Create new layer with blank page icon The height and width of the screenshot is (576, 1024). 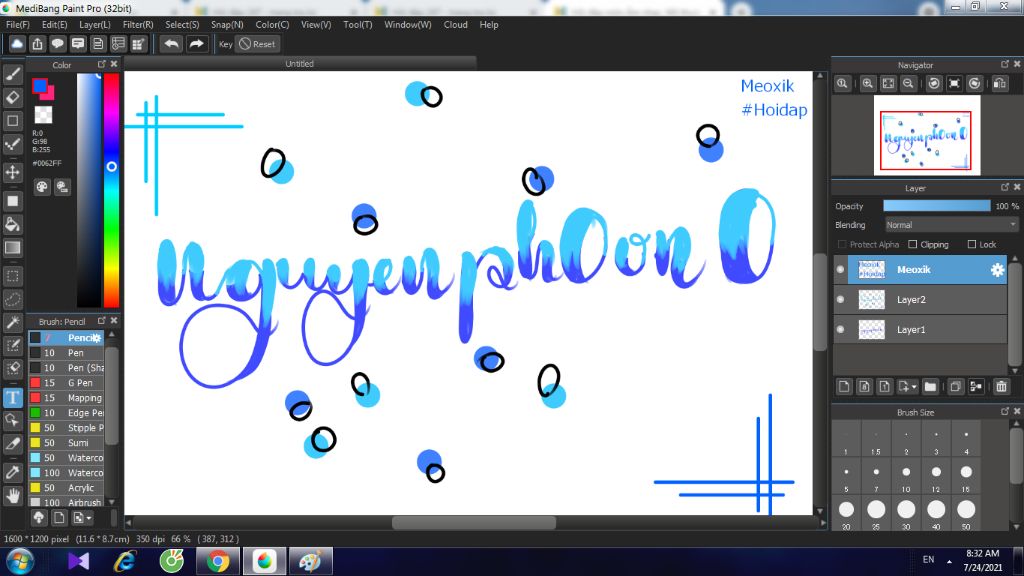(844, 387)
